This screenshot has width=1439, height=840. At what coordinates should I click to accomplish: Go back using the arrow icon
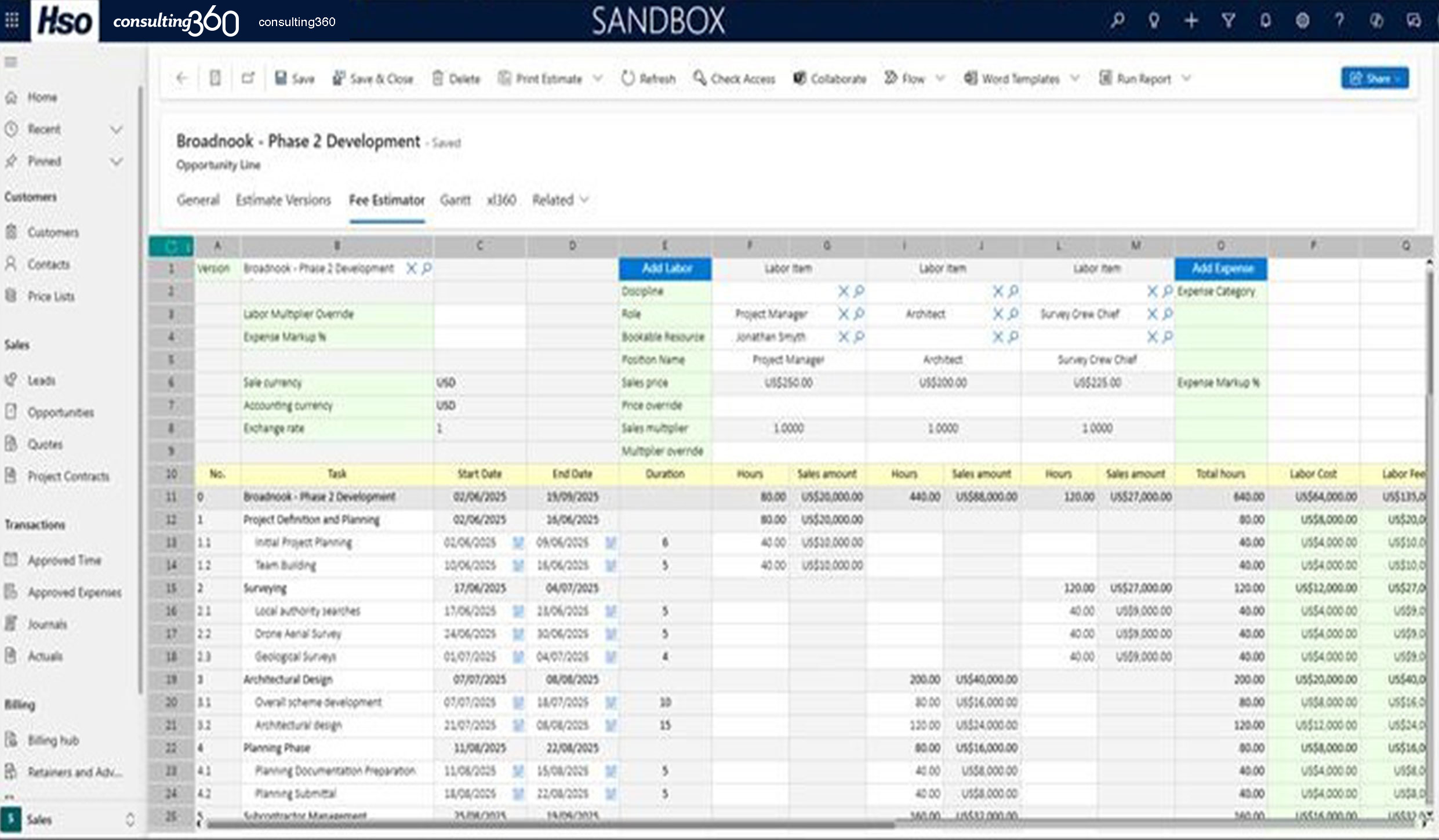[x=182, y=78]
